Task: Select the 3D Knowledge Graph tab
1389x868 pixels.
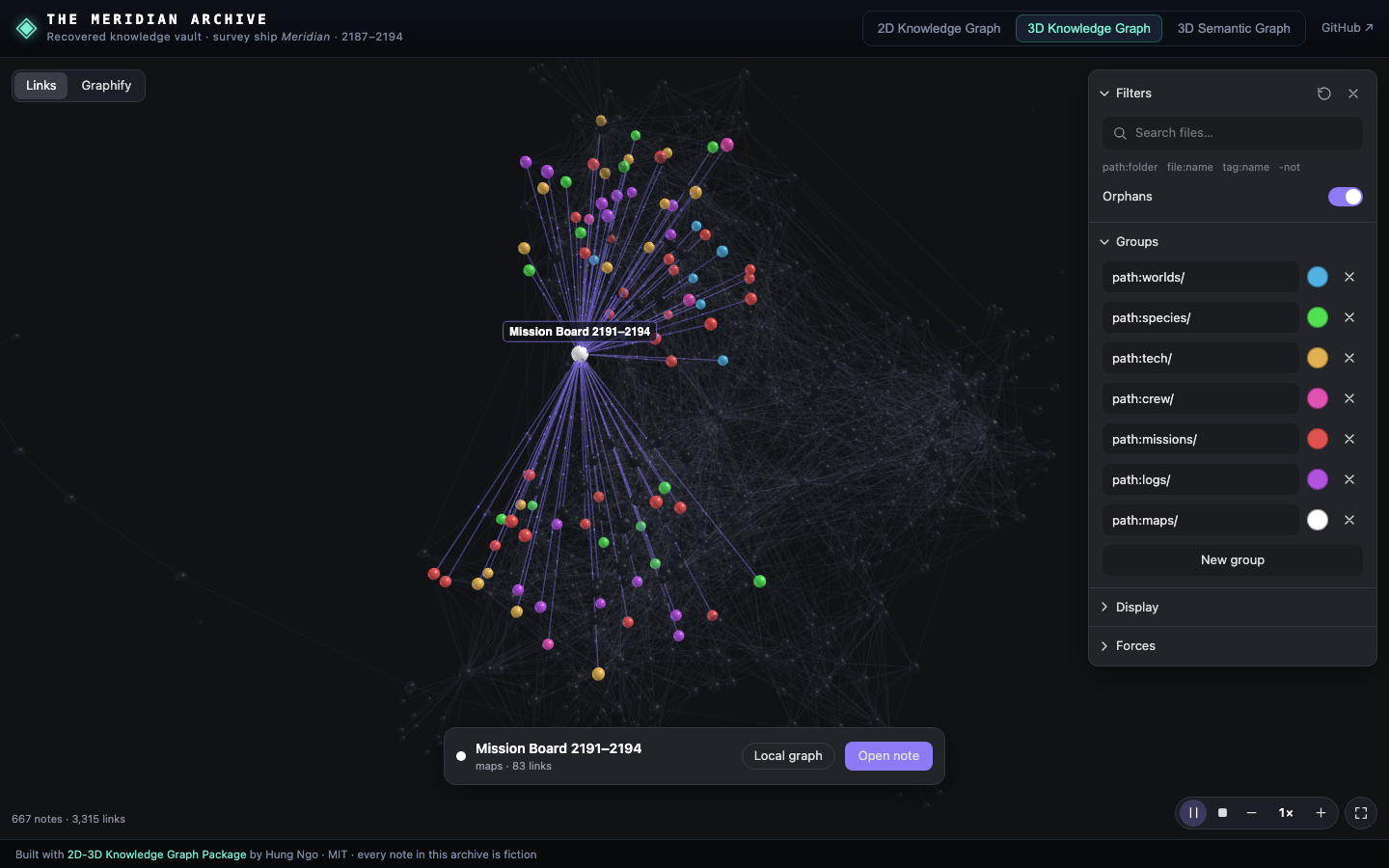Action: [x=1089, y=29]
